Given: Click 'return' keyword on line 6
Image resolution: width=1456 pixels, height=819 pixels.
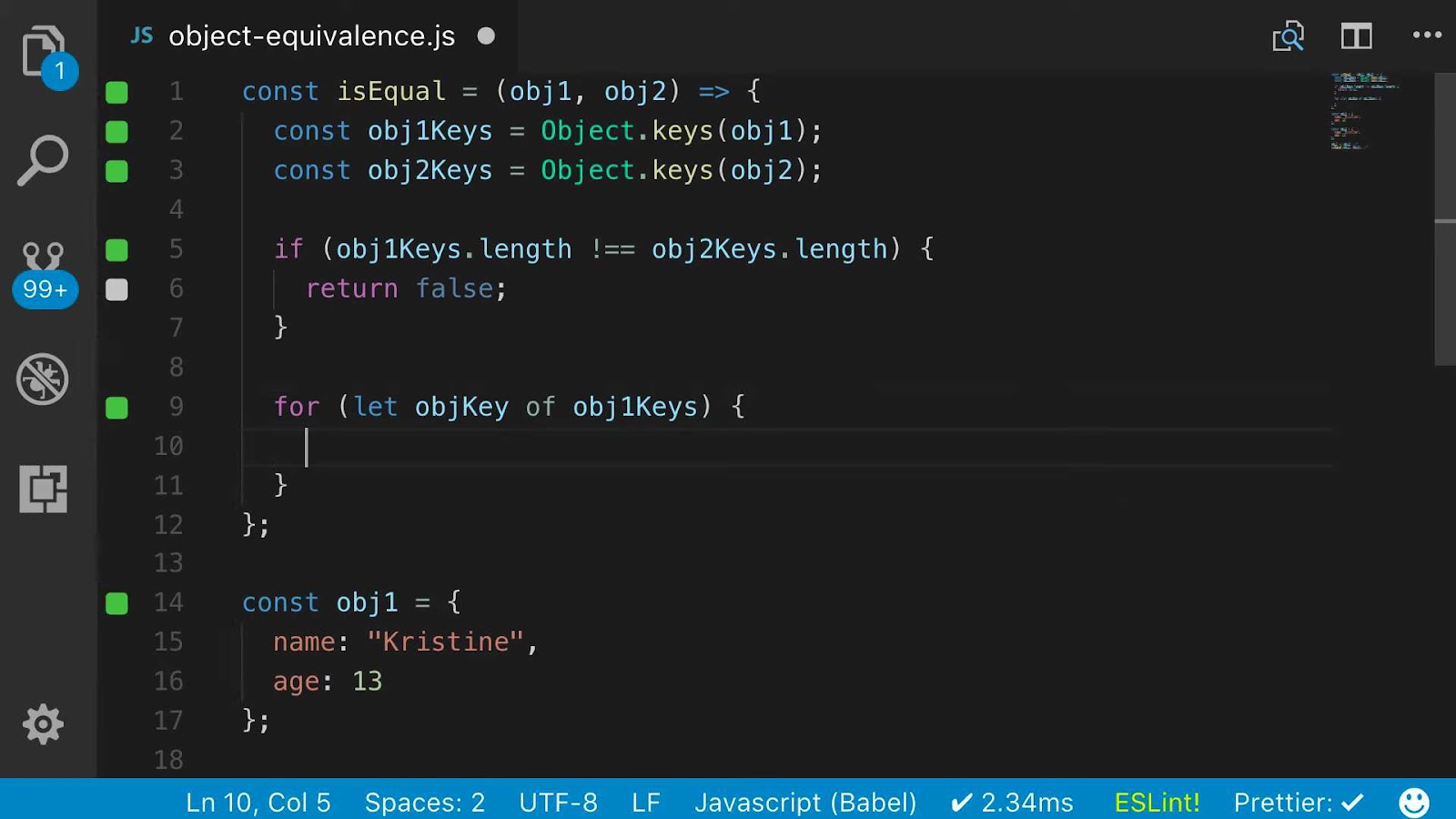Looking at the screenshot, I should 352,288.
